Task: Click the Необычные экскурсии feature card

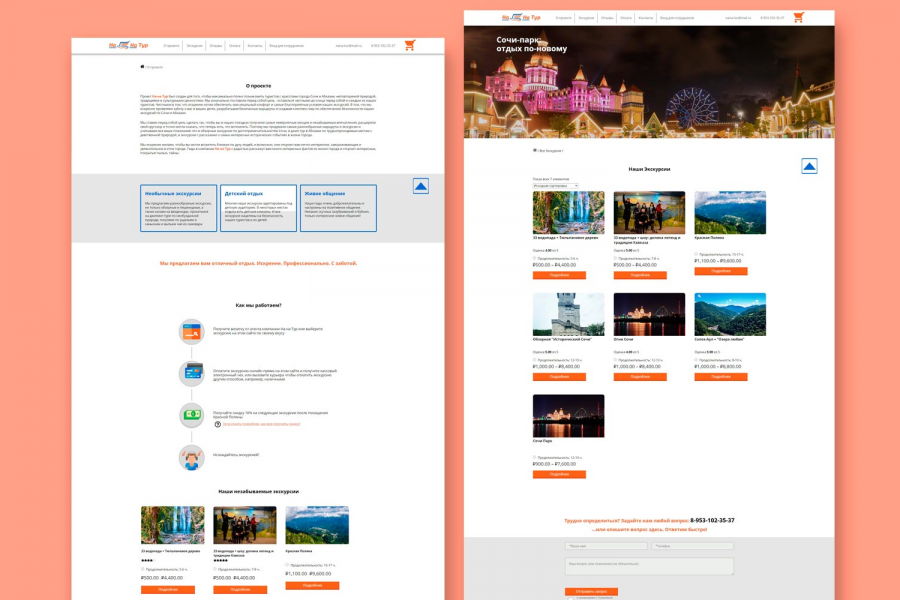Action: point(179,208)
